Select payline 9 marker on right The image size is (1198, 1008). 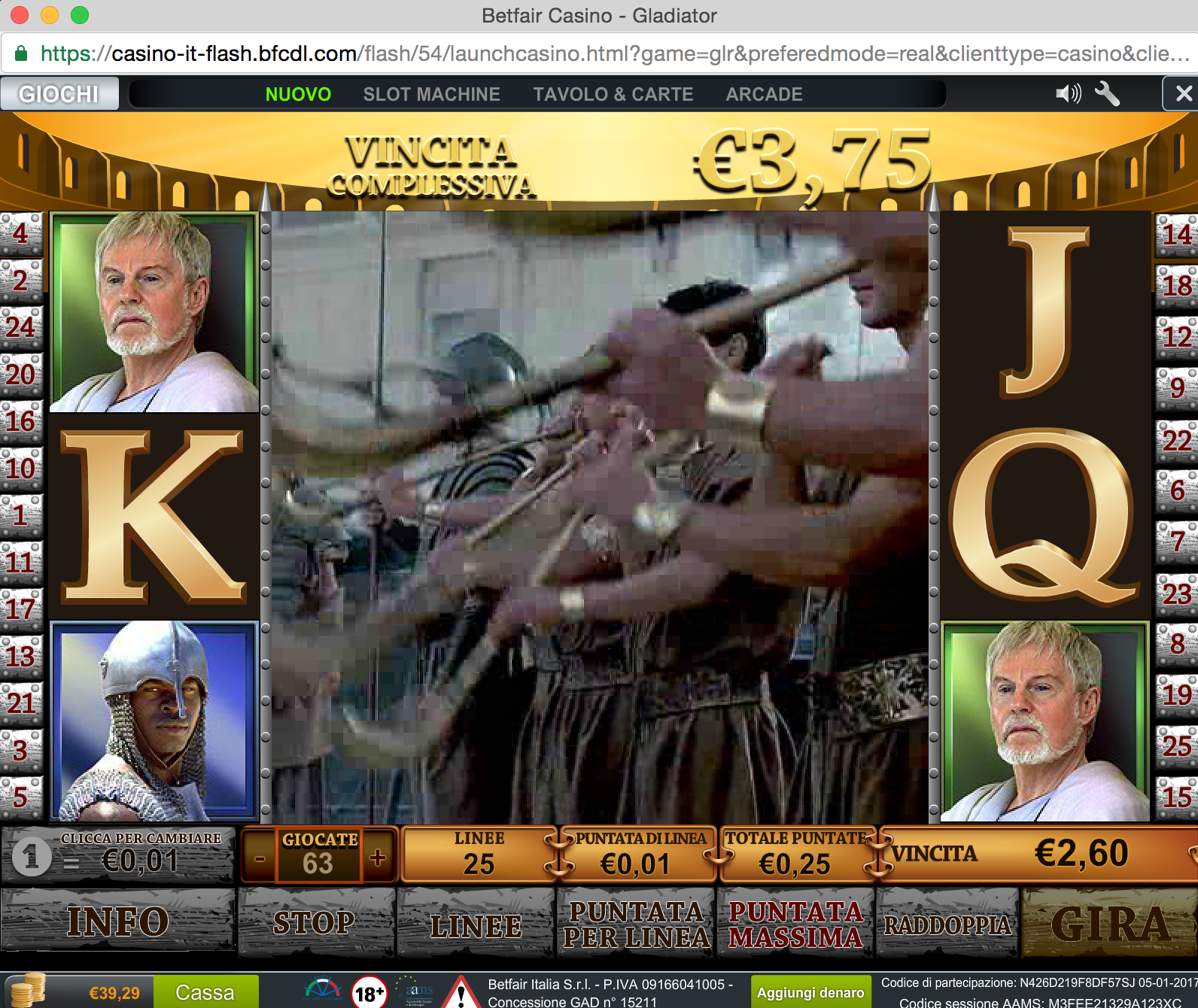click(1177, 388)
